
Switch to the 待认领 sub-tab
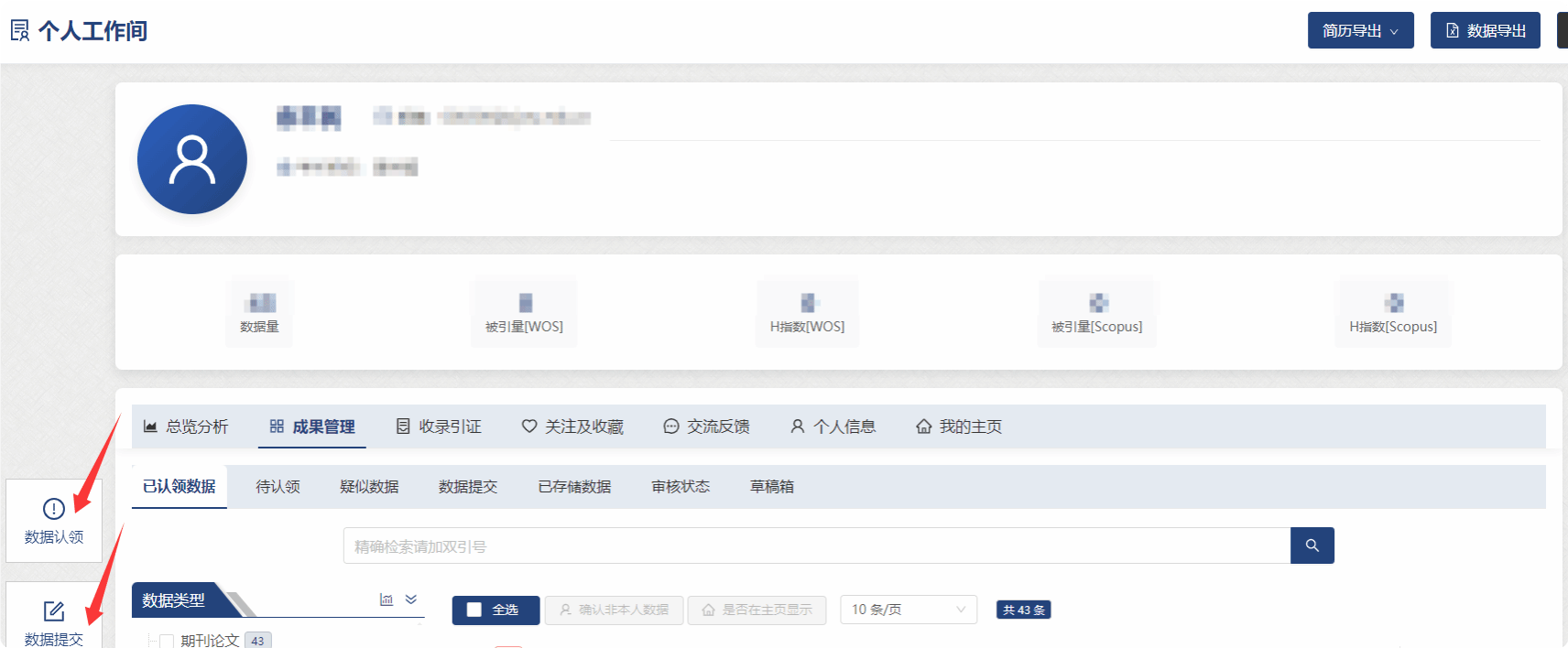(278, 487)
